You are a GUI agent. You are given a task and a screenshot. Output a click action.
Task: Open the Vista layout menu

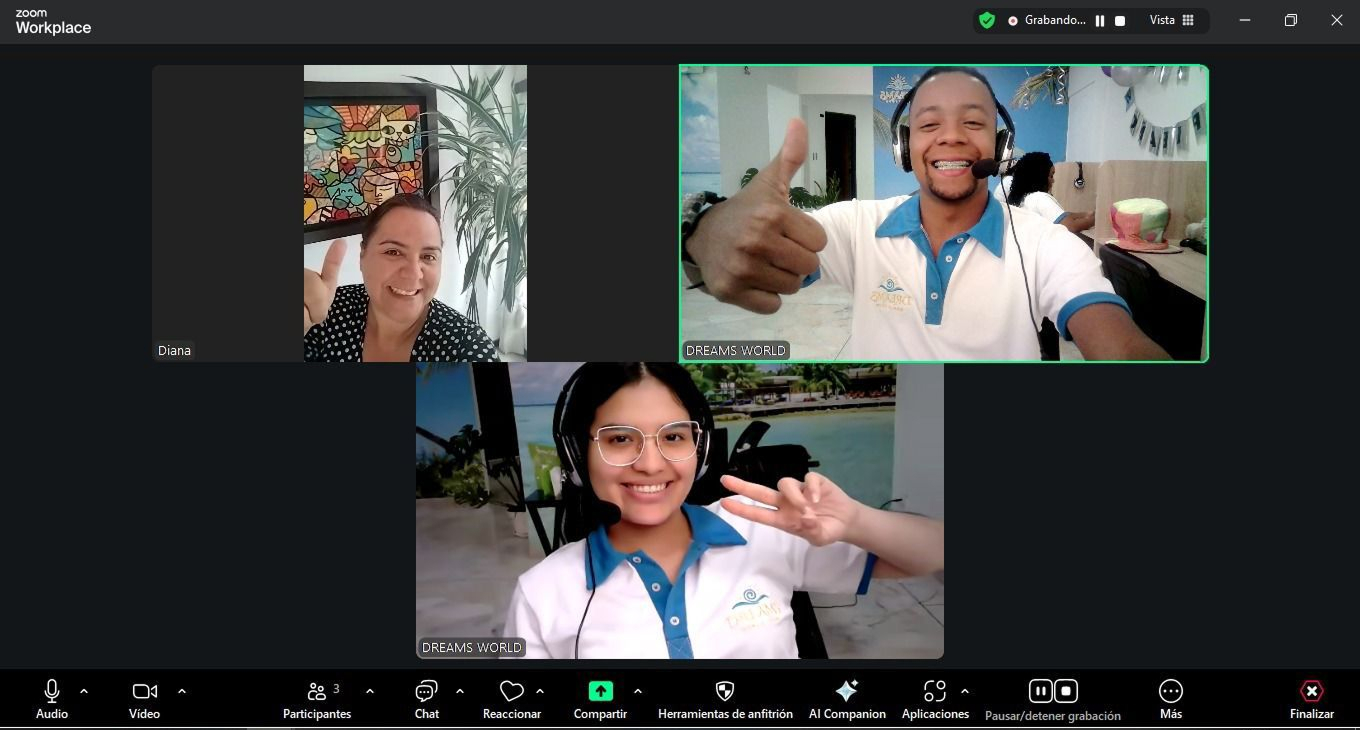(x=1172, y=20)
